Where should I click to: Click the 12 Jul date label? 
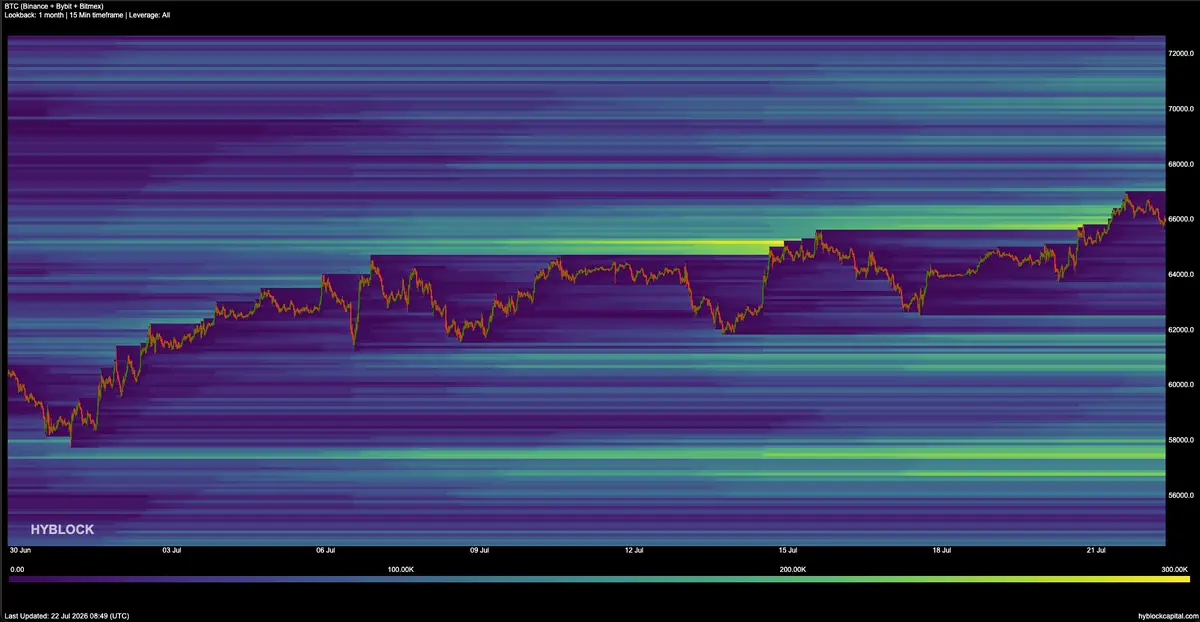pos(633,550)
